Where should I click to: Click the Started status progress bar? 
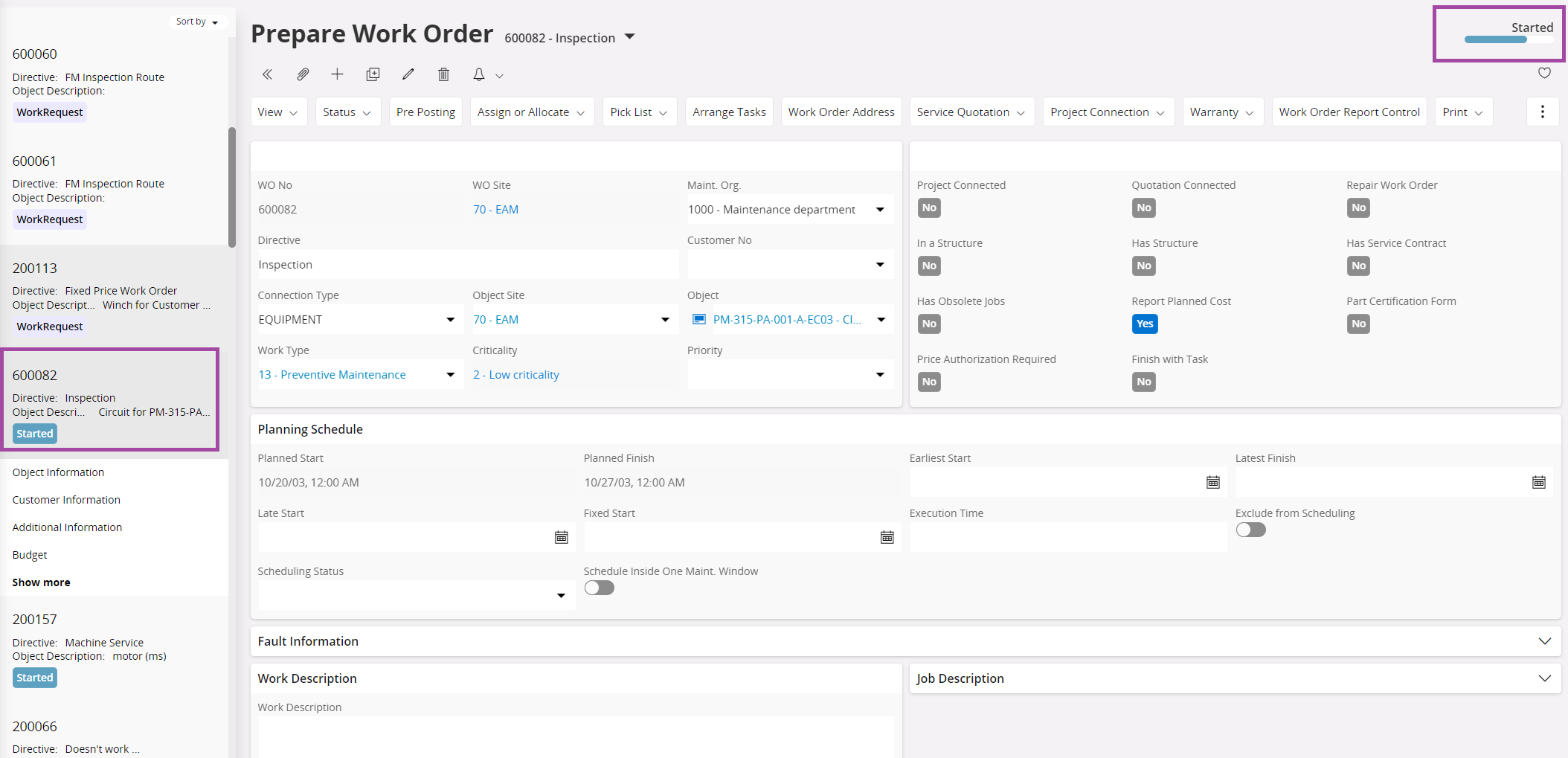coord(1495,39)
